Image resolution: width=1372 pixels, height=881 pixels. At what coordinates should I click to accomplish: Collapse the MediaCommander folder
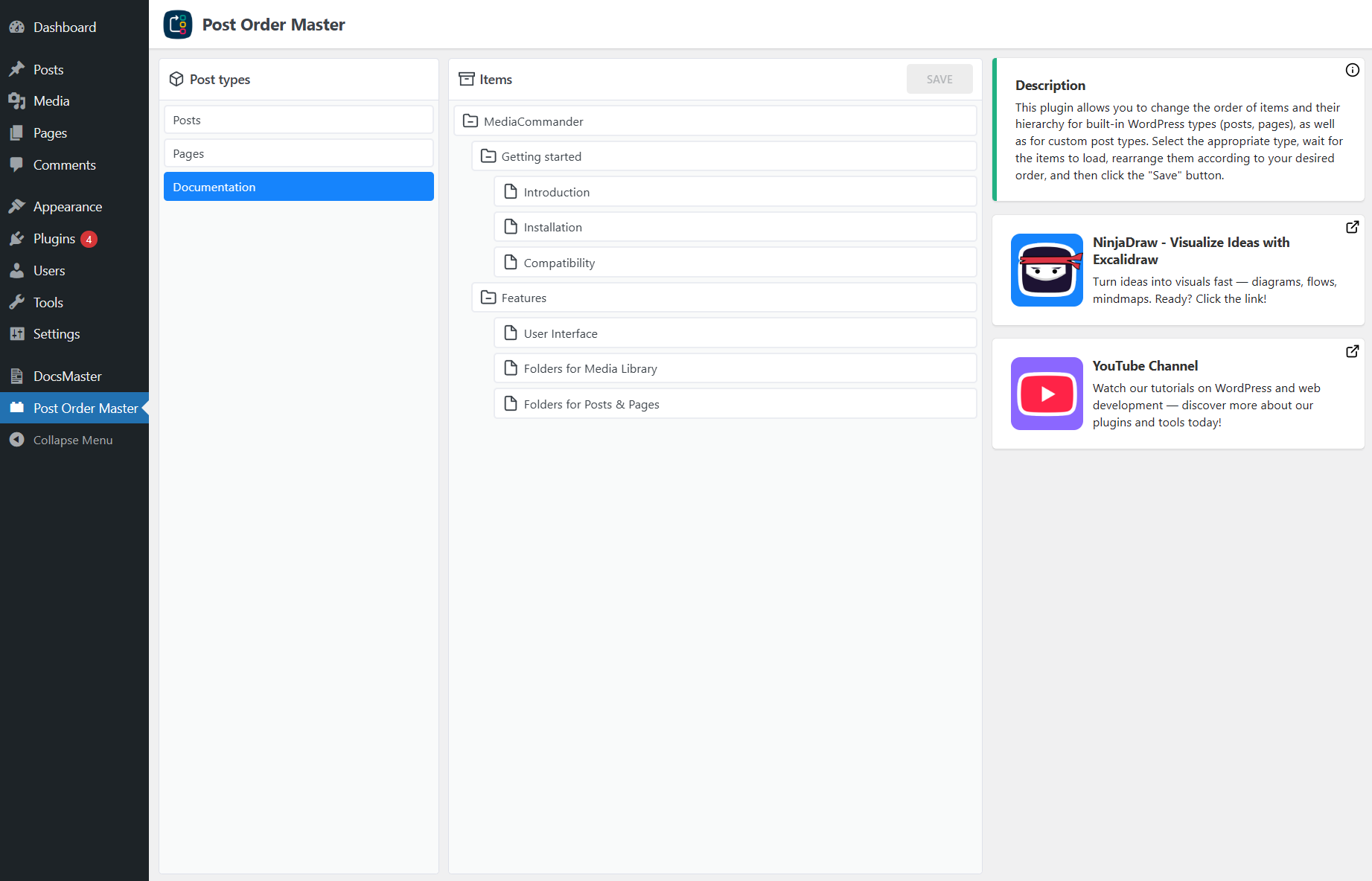click(x=470, y=121)
